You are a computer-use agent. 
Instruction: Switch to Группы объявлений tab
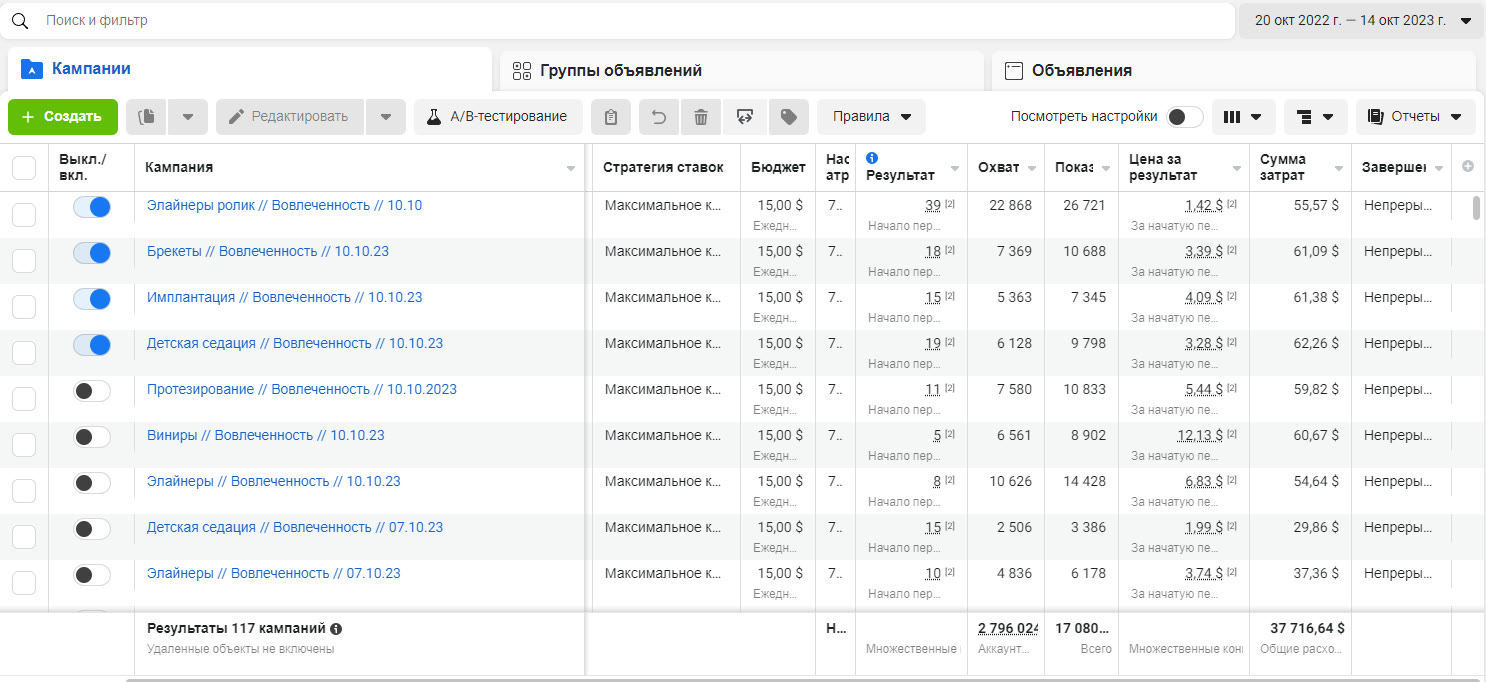(742, 71)
